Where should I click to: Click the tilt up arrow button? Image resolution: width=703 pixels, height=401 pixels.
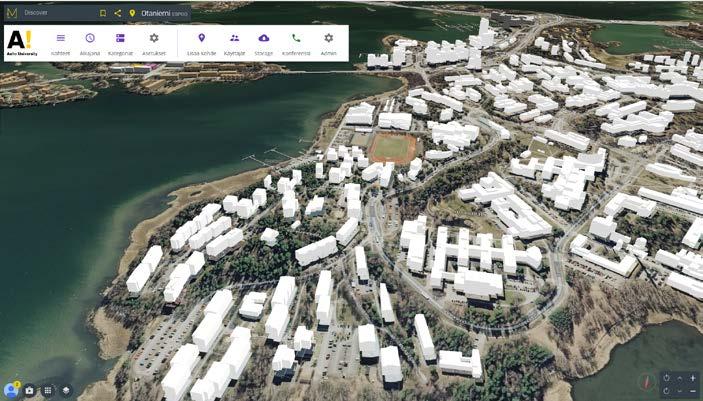click(680, 379)
